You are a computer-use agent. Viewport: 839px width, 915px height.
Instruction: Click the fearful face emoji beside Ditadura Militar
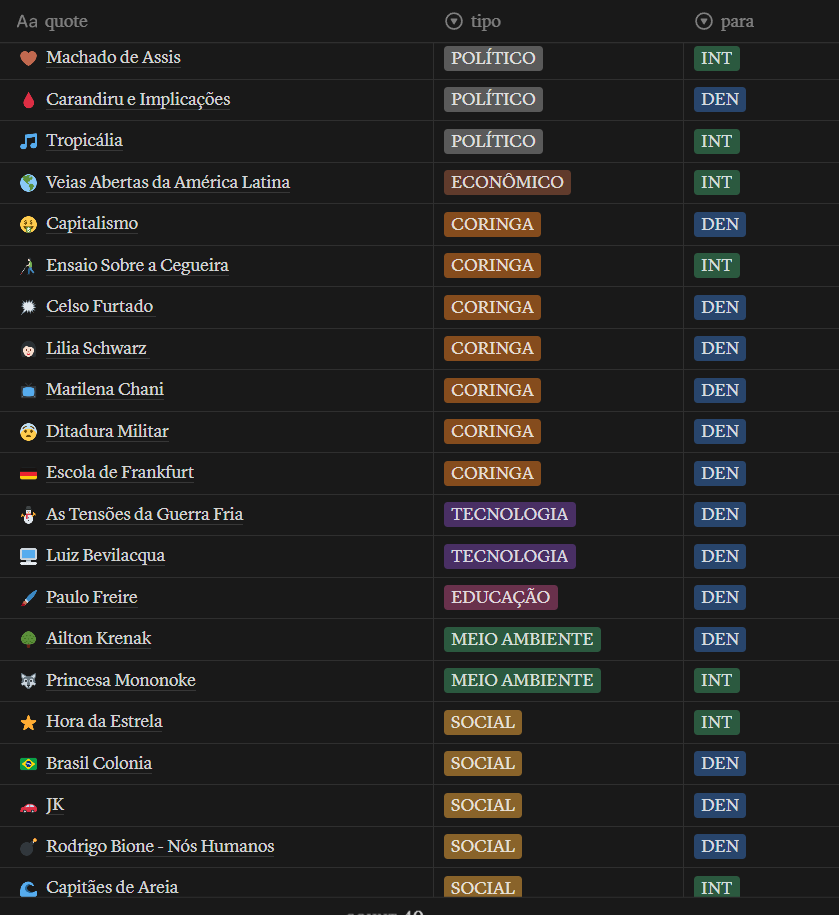coord(28,432)
